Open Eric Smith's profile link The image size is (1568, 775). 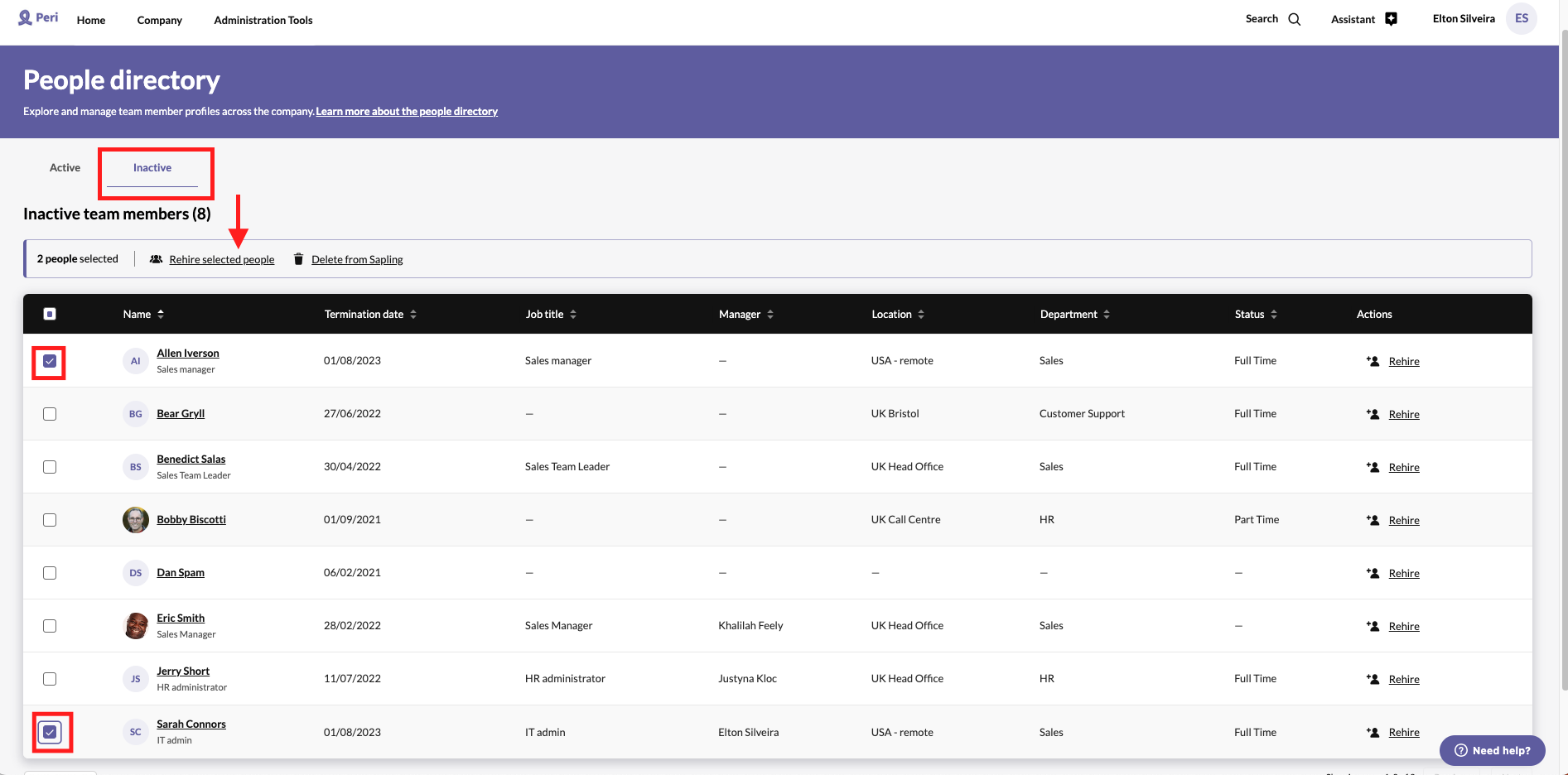pos(181,618)
